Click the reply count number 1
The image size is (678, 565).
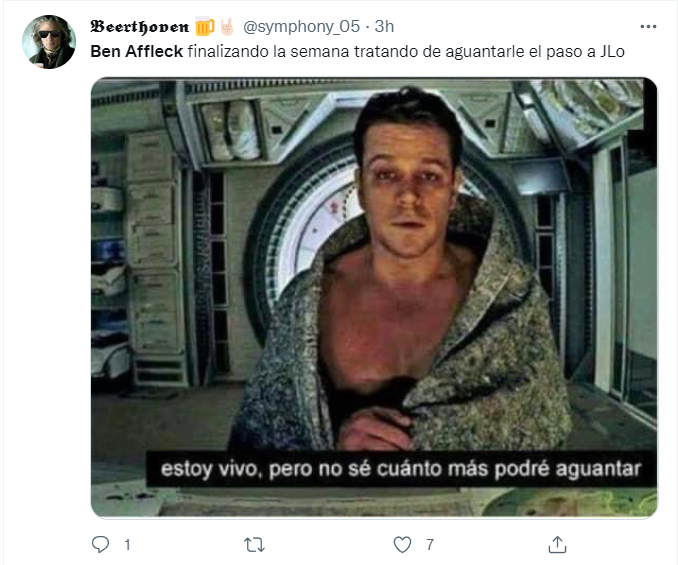[127, 545]
